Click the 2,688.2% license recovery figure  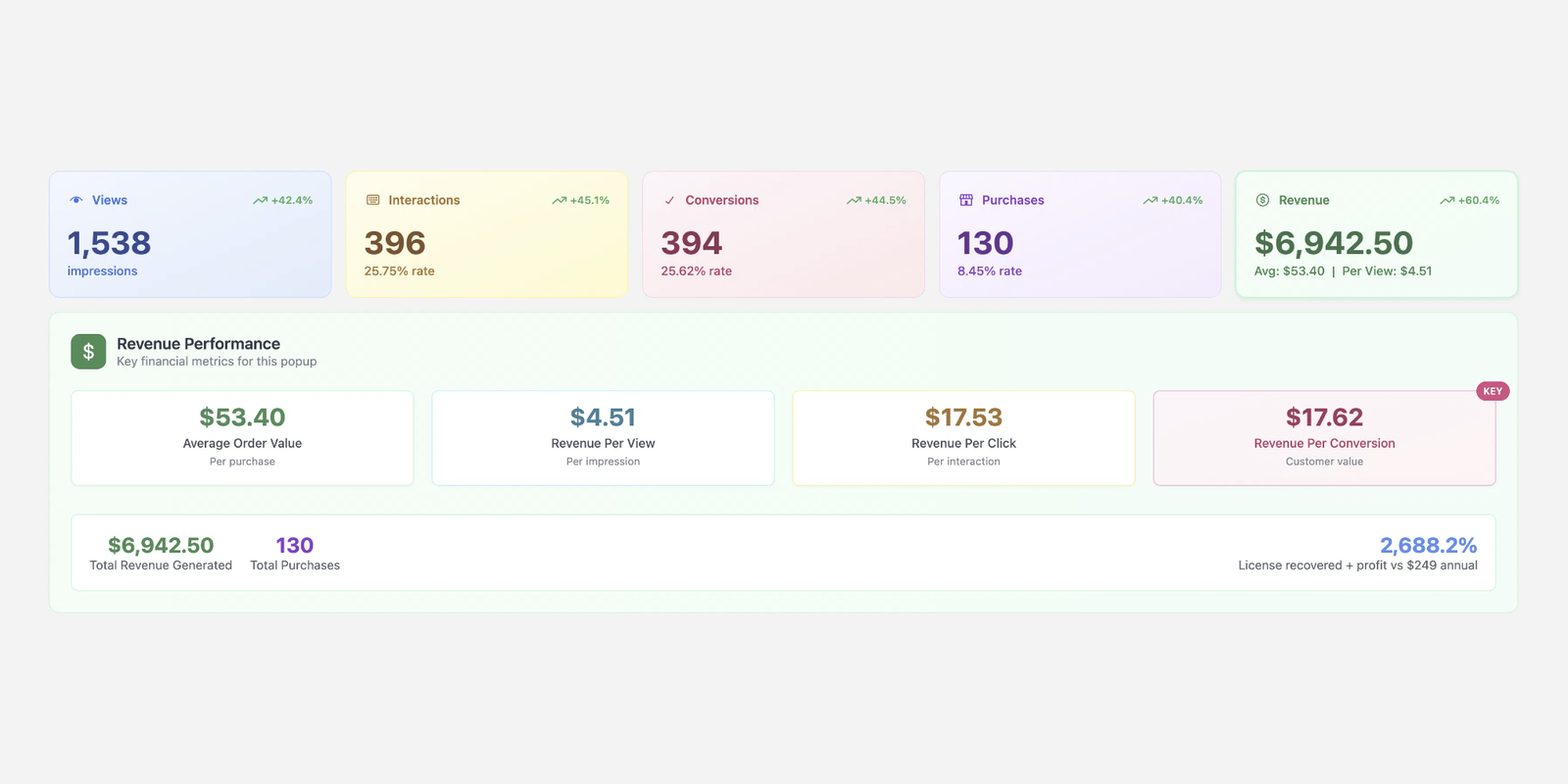click(1428, 545)
